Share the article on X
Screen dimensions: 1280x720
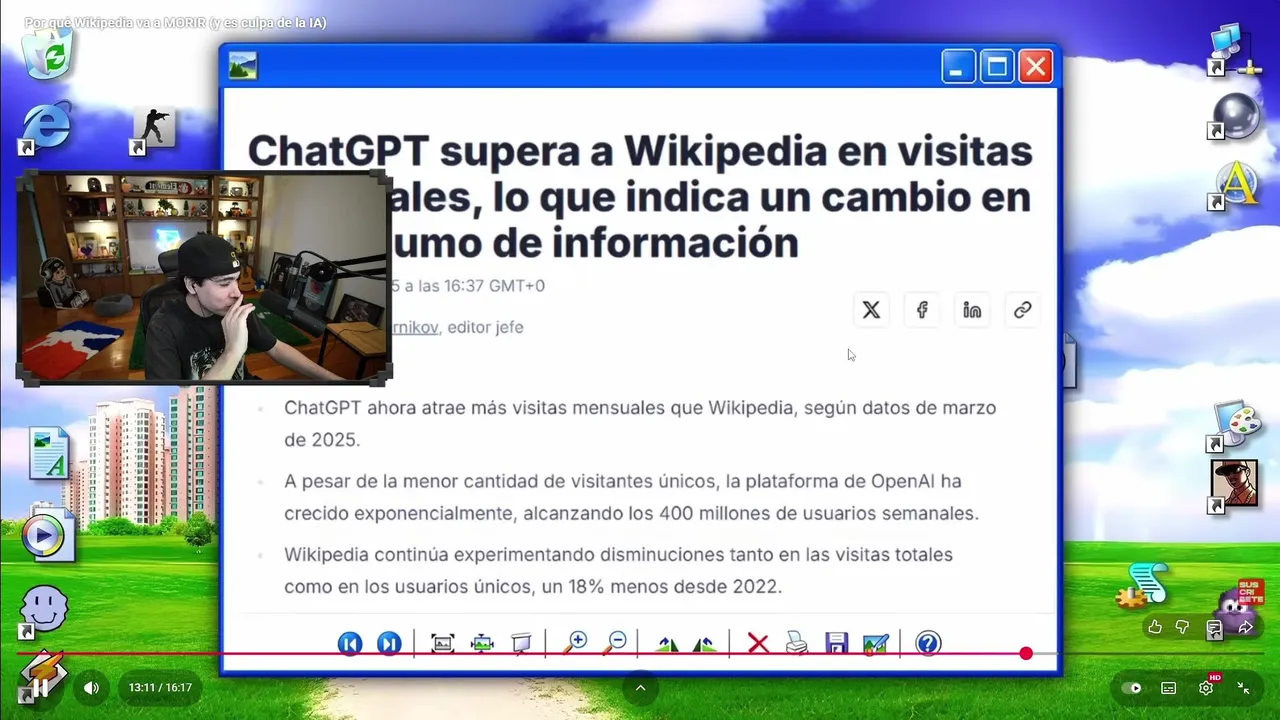pyautogui.click(x=871, y=310)
